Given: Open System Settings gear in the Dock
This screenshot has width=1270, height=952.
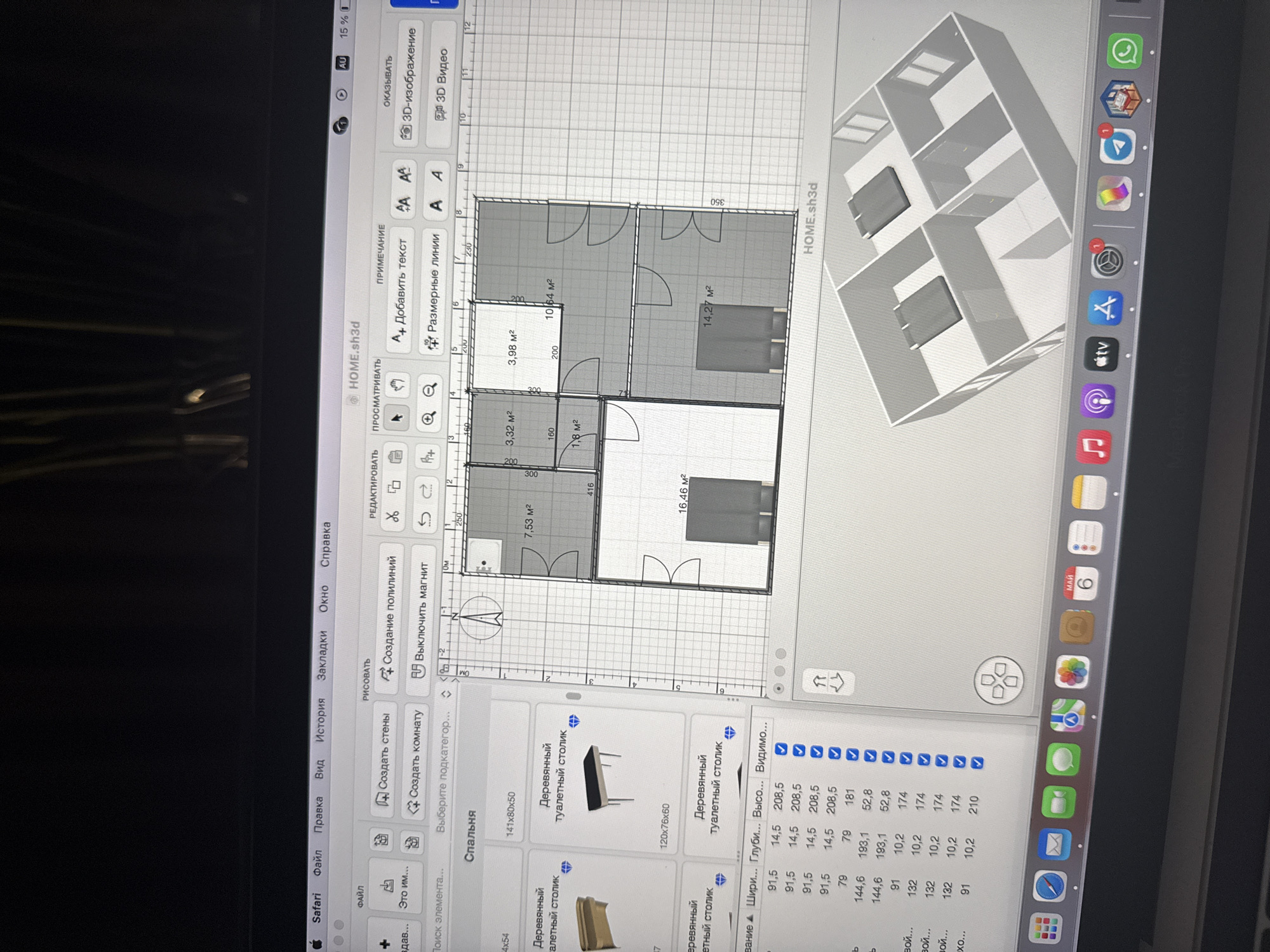Looking at the screenshot, I should click(x=1109, y=261).
